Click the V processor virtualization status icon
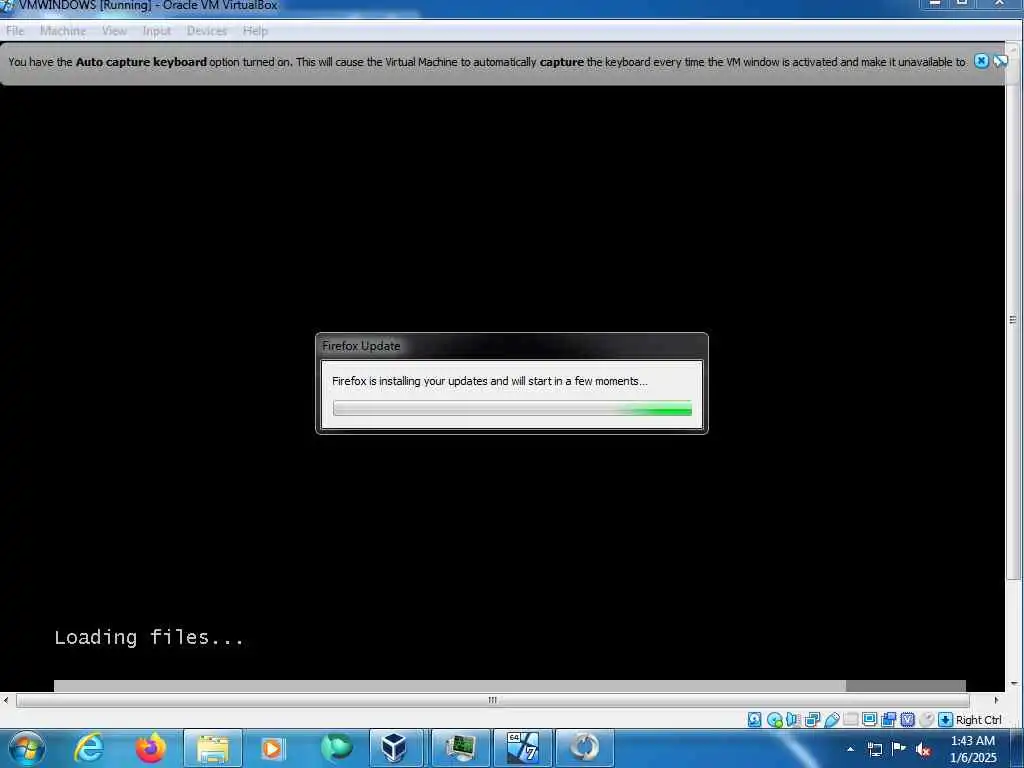 (x=907, y=720)
